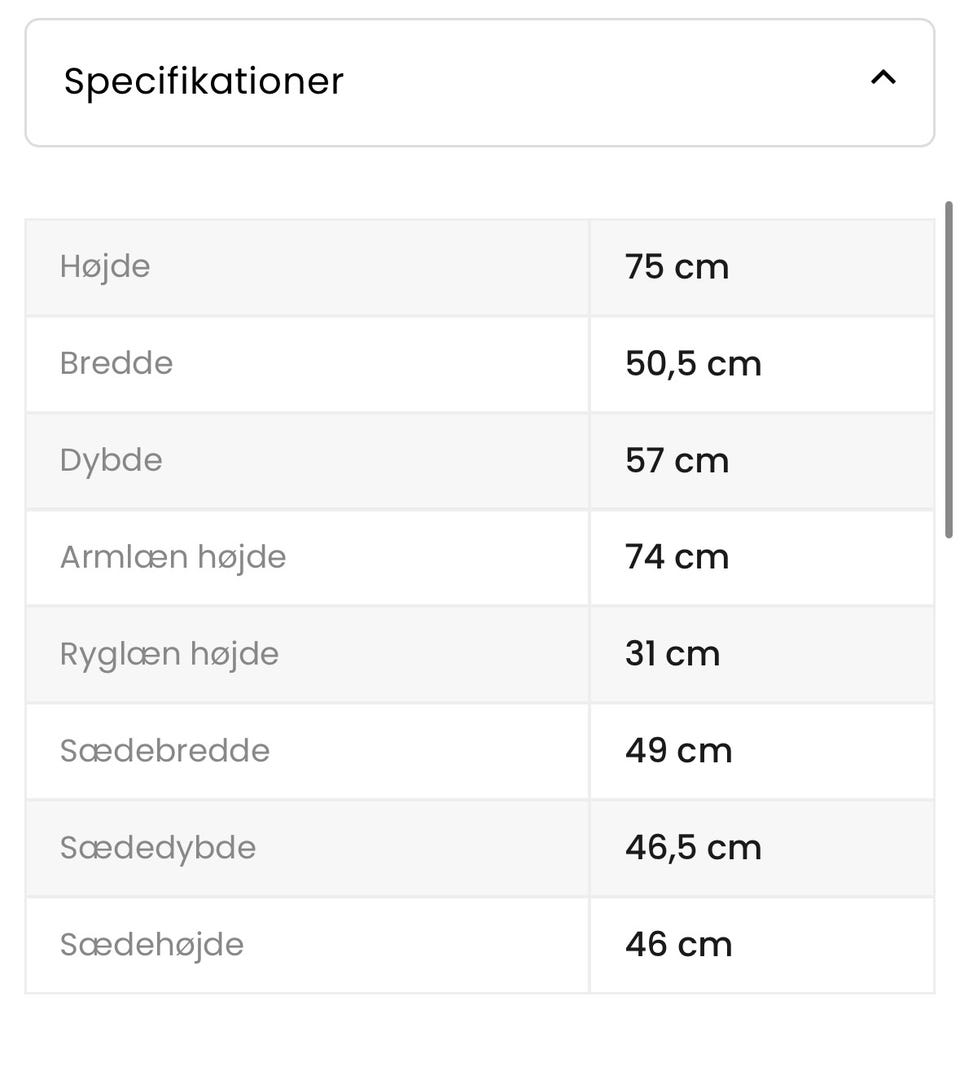Select the Sædebredde row label
The height and width of the screenshot is (1071, 960).
click(165, 751)
